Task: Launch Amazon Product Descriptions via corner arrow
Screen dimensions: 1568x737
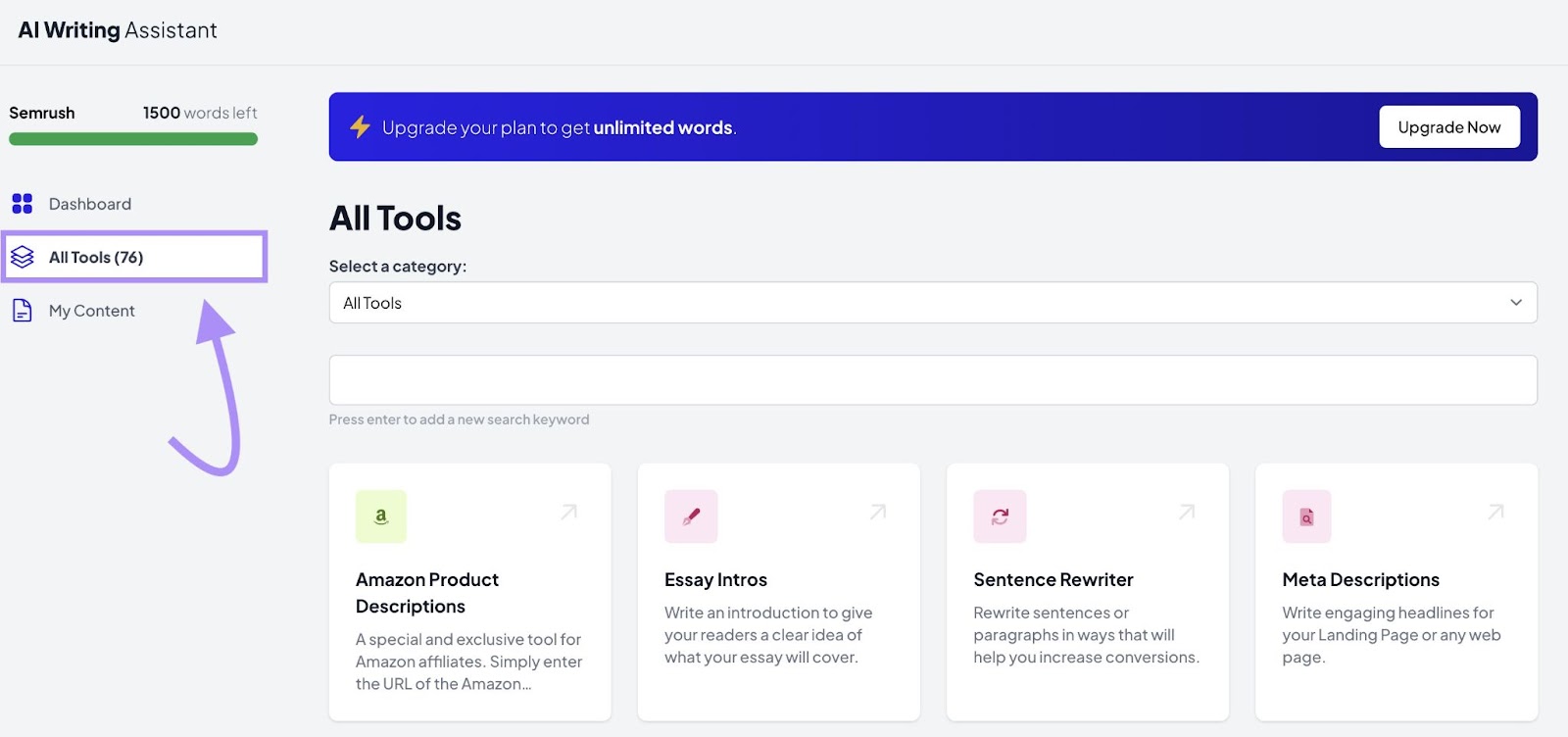Action: coord(569,511)
